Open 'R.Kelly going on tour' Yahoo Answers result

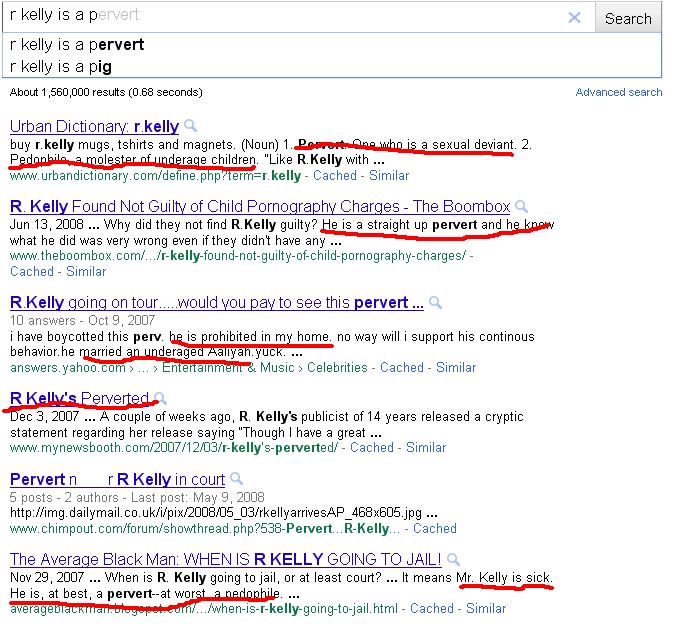tap(216, 303)
